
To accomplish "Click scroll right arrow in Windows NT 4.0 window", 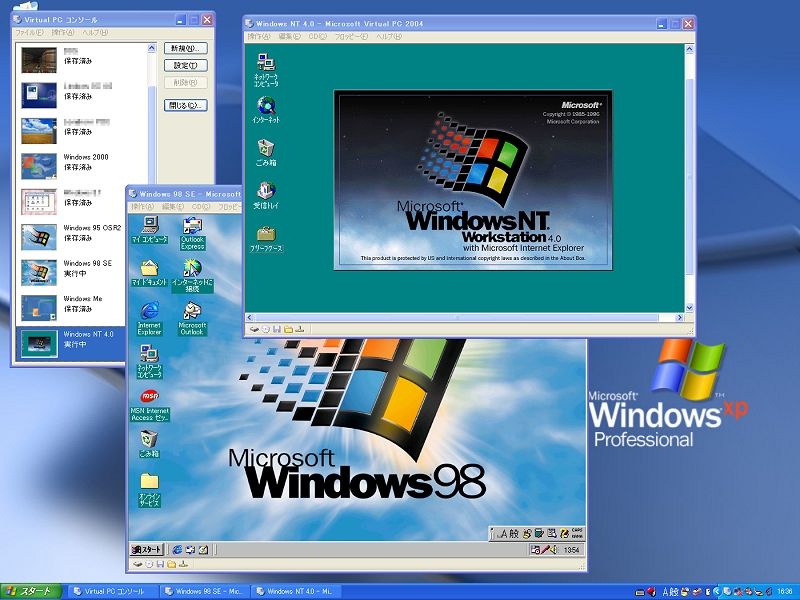I will (x=680, y=317).
